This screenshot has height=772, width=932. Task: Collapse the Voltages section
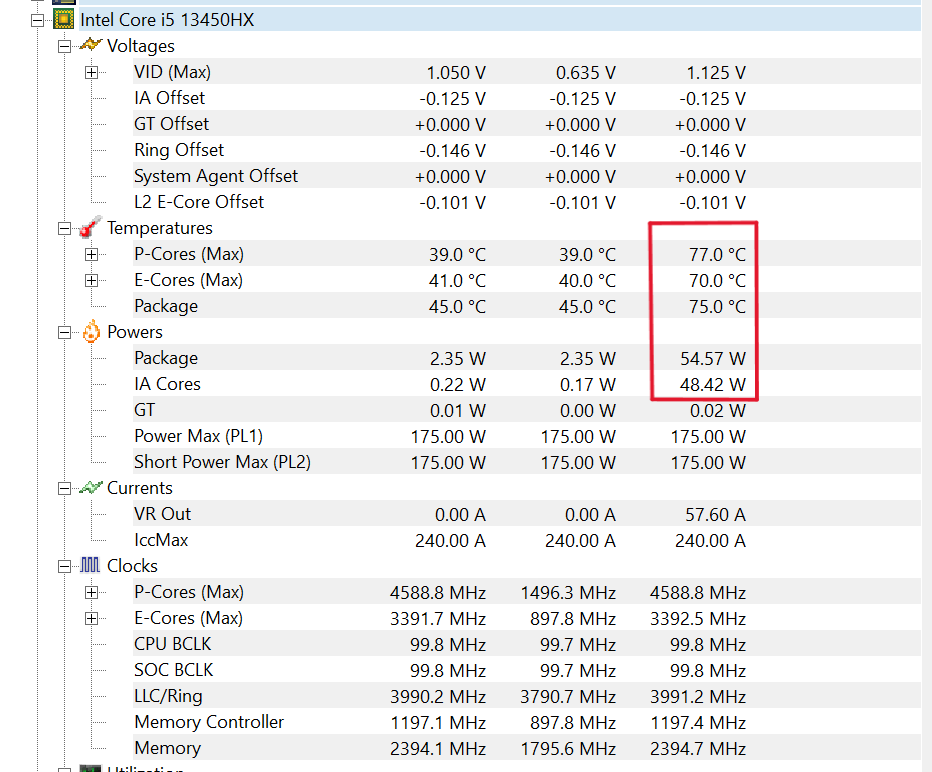[x=64, y=46]
